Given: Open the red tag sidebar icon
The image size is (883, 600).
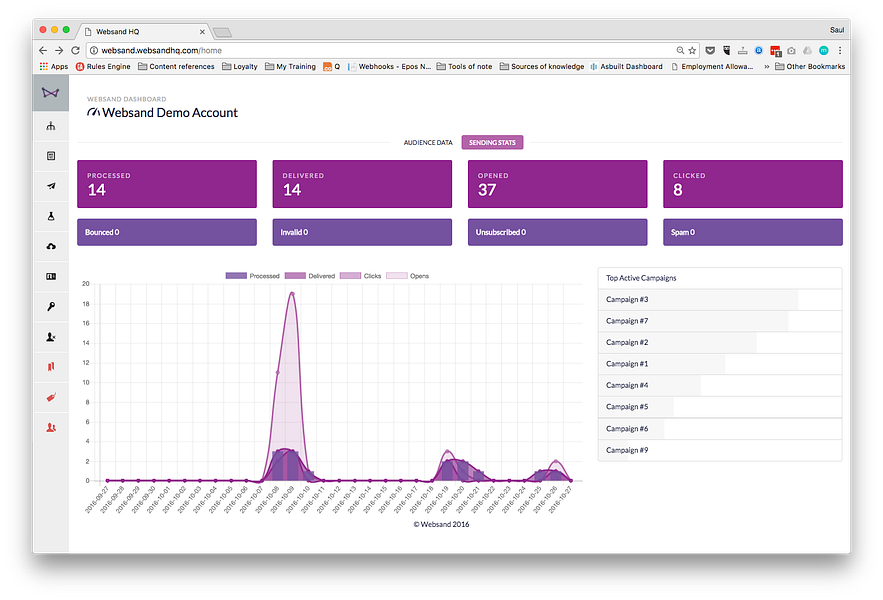Looking at the screenshot, I should point(51,397).
